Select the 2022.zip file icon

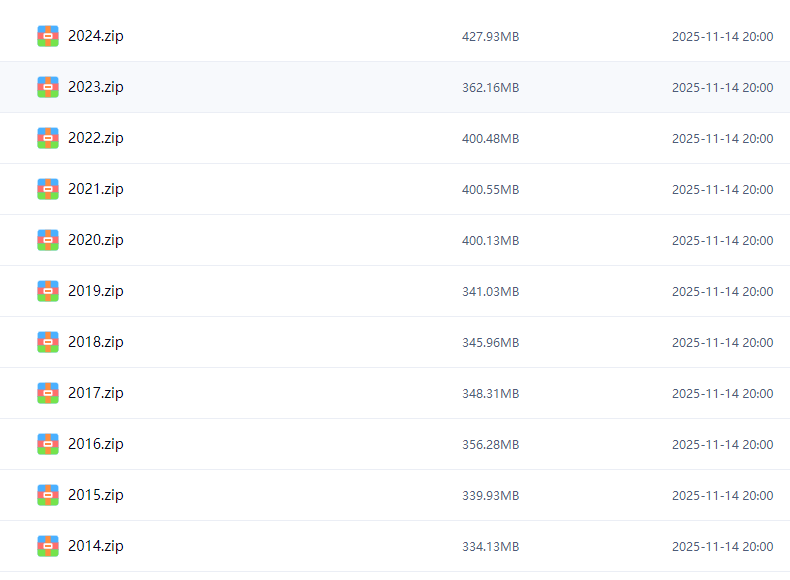(x=48, y=138)
